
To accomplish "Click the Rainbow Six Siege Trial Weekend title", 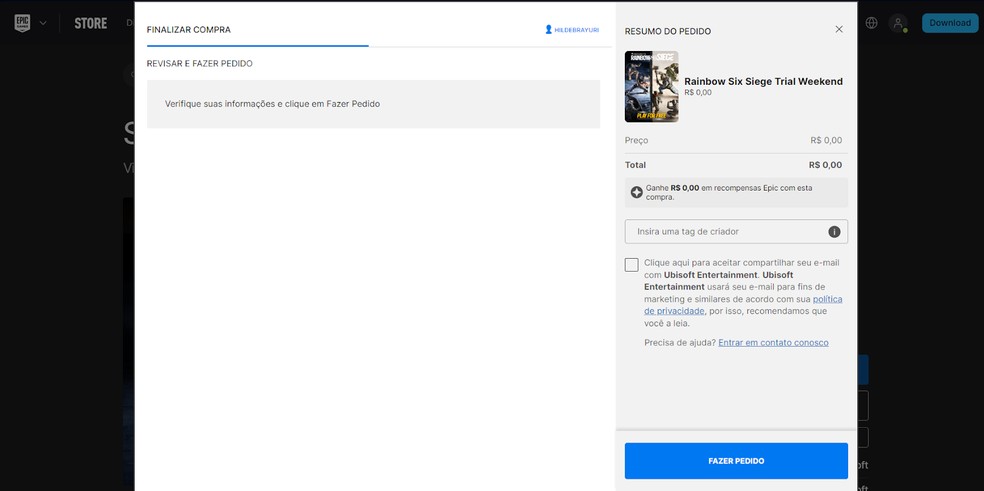I will (763, 82).
